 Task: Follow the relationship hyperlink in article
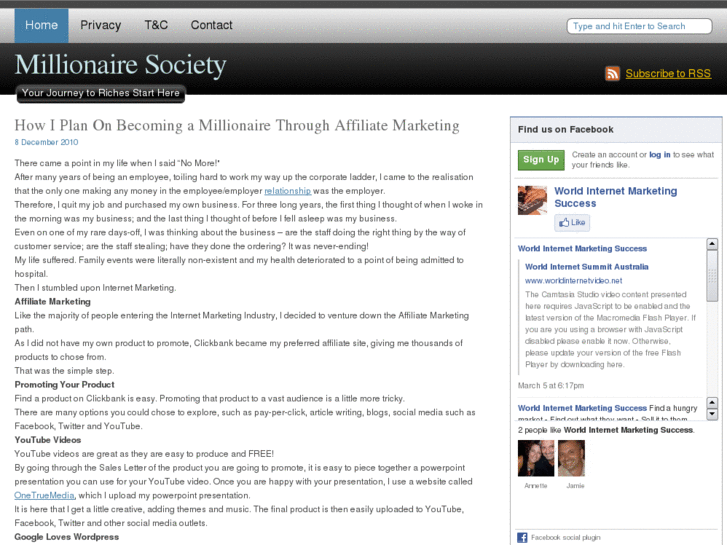[287, 191]
